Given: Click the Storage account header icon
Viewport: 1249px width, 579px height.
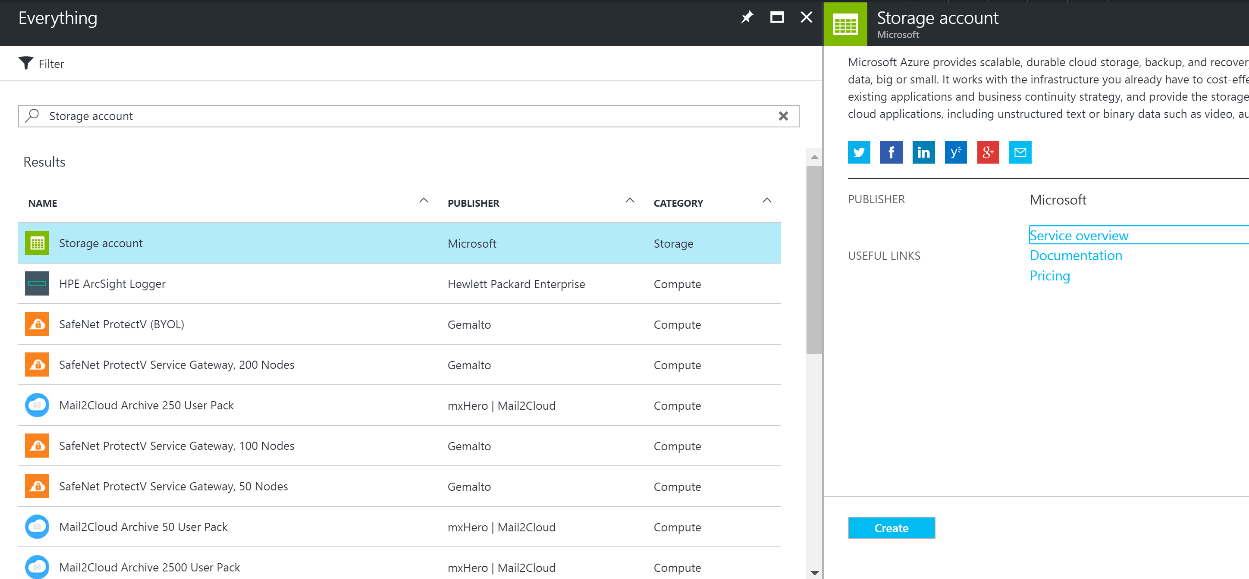Looking at the screenshot, I should pyautogui.click(x=845, y=23).
